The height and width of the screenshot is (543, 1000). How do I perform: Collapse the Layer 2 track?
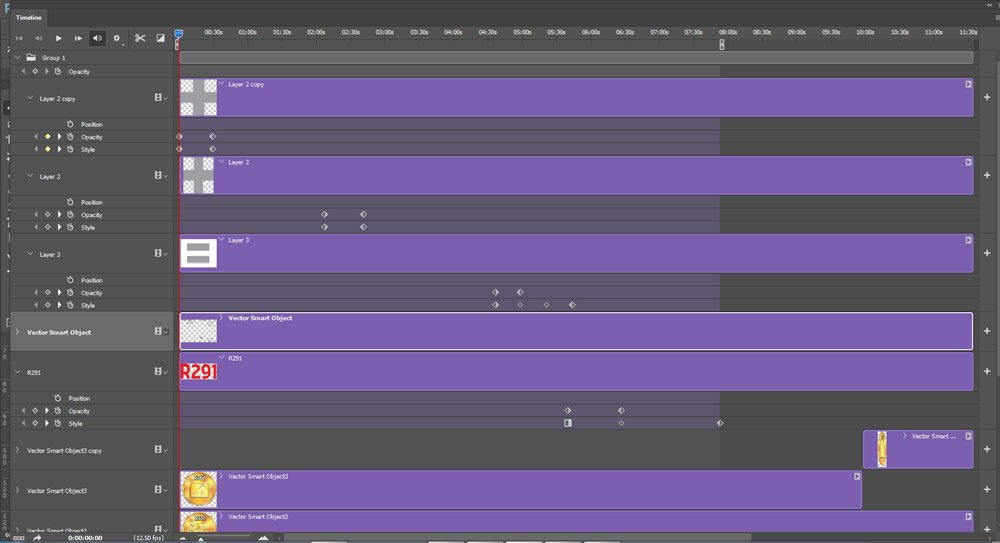30,176
